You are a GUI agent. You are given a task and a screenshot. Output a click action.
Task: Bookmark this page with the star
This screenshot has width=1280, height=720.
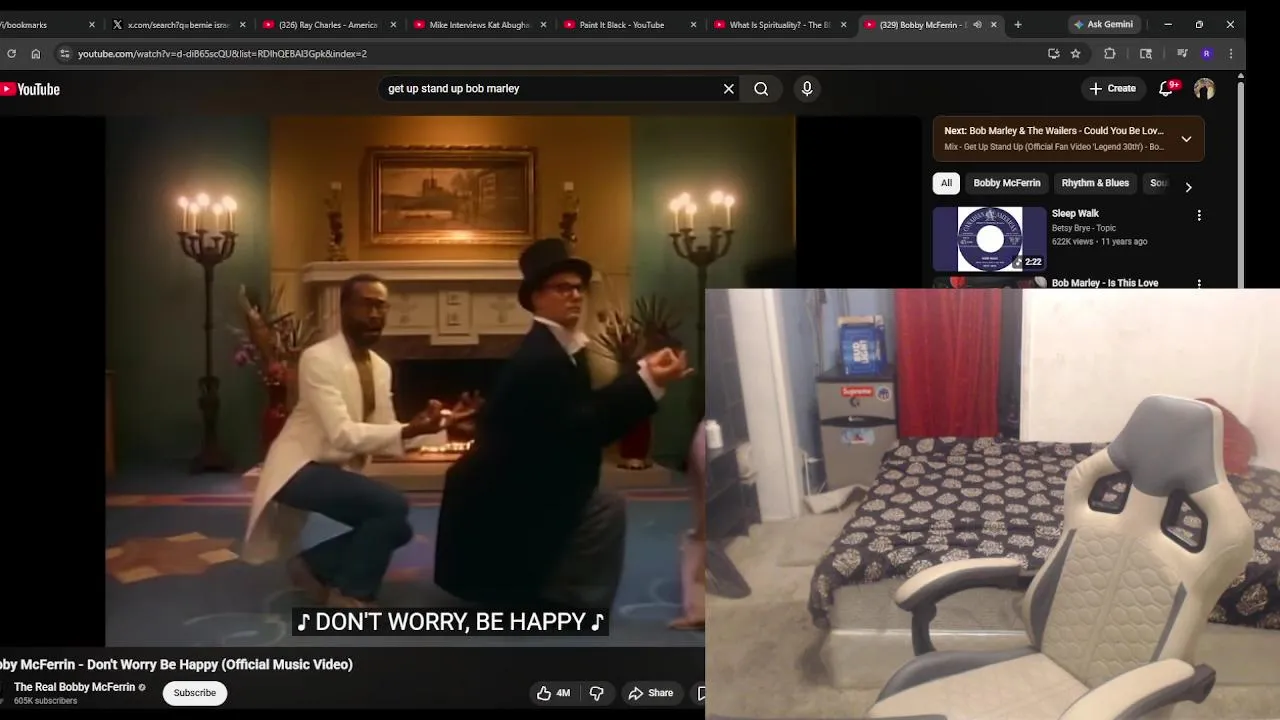point(1076,54)
